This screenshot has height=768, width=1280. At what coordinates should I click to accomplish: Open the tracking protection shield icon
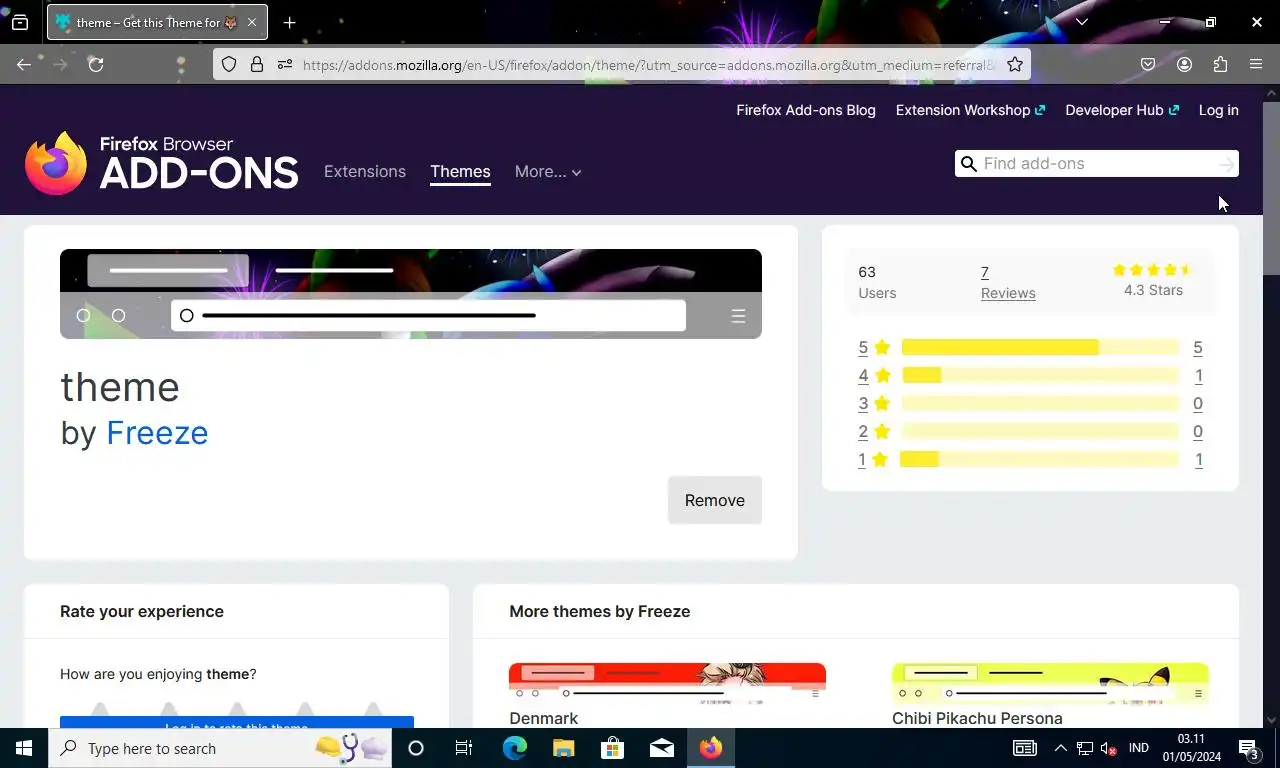[x=229, y=64]
